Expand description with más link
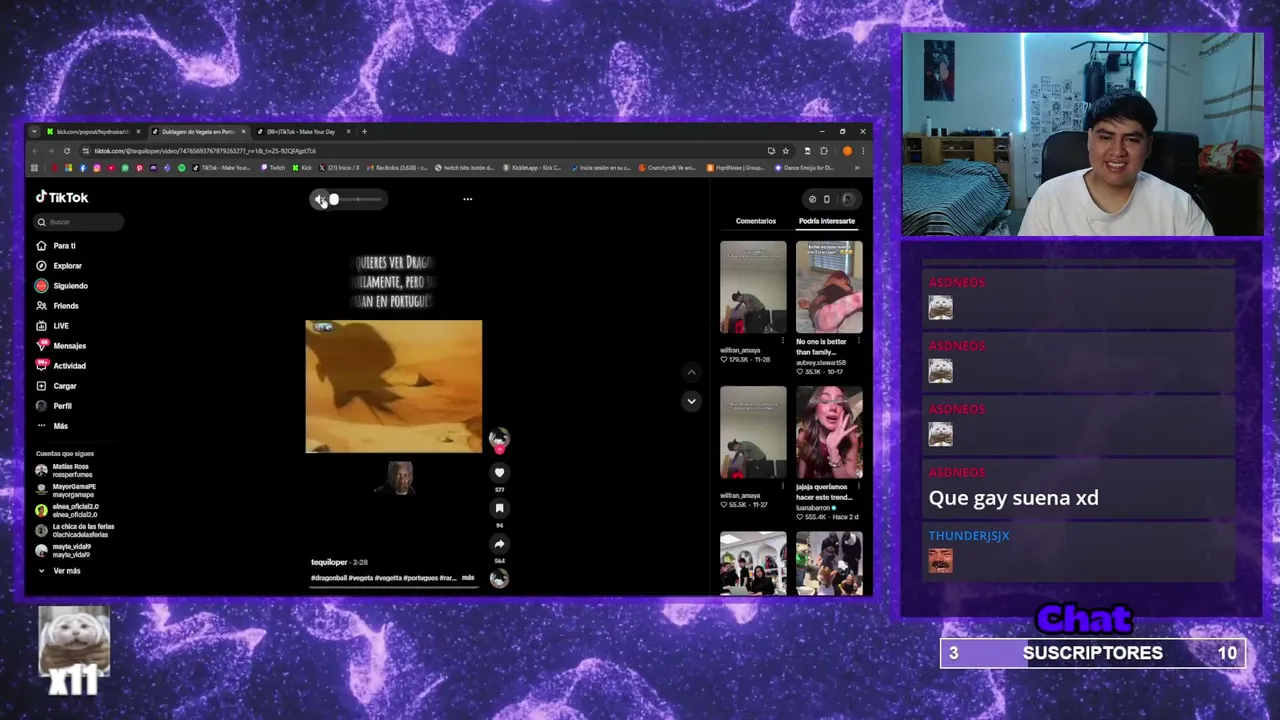 (x=468, y=577)
